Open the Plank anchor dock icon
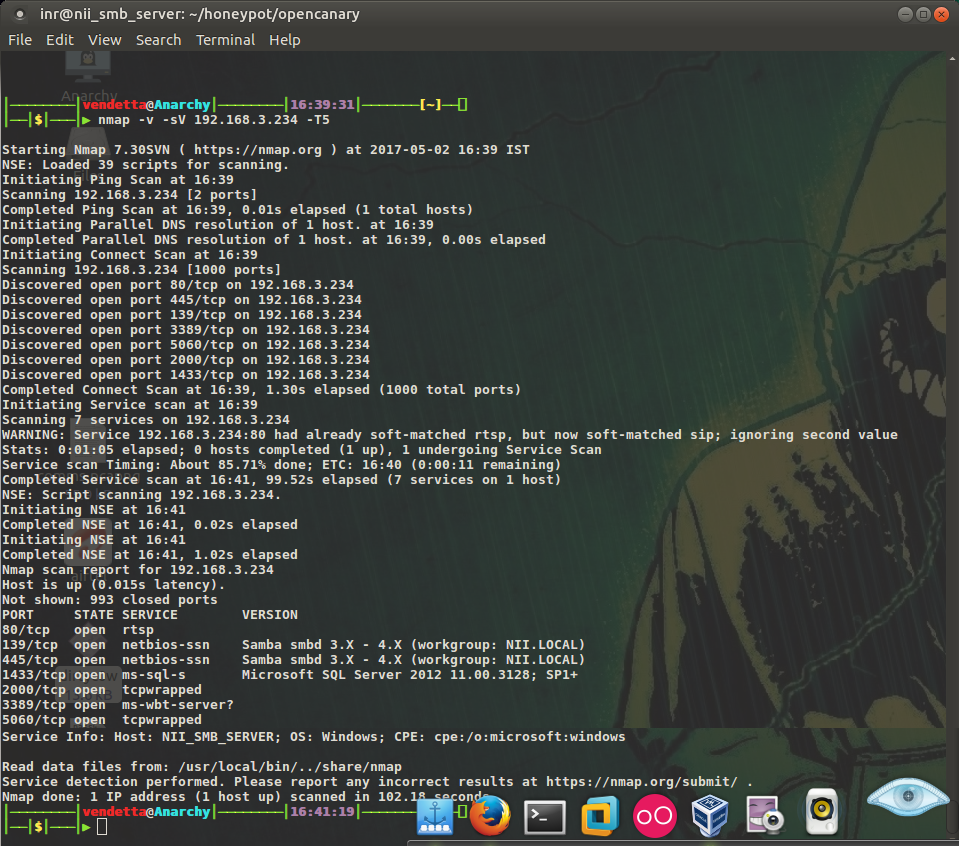This screenshot has width=960, height=854. pyautogui.click(x=435, y=817)
